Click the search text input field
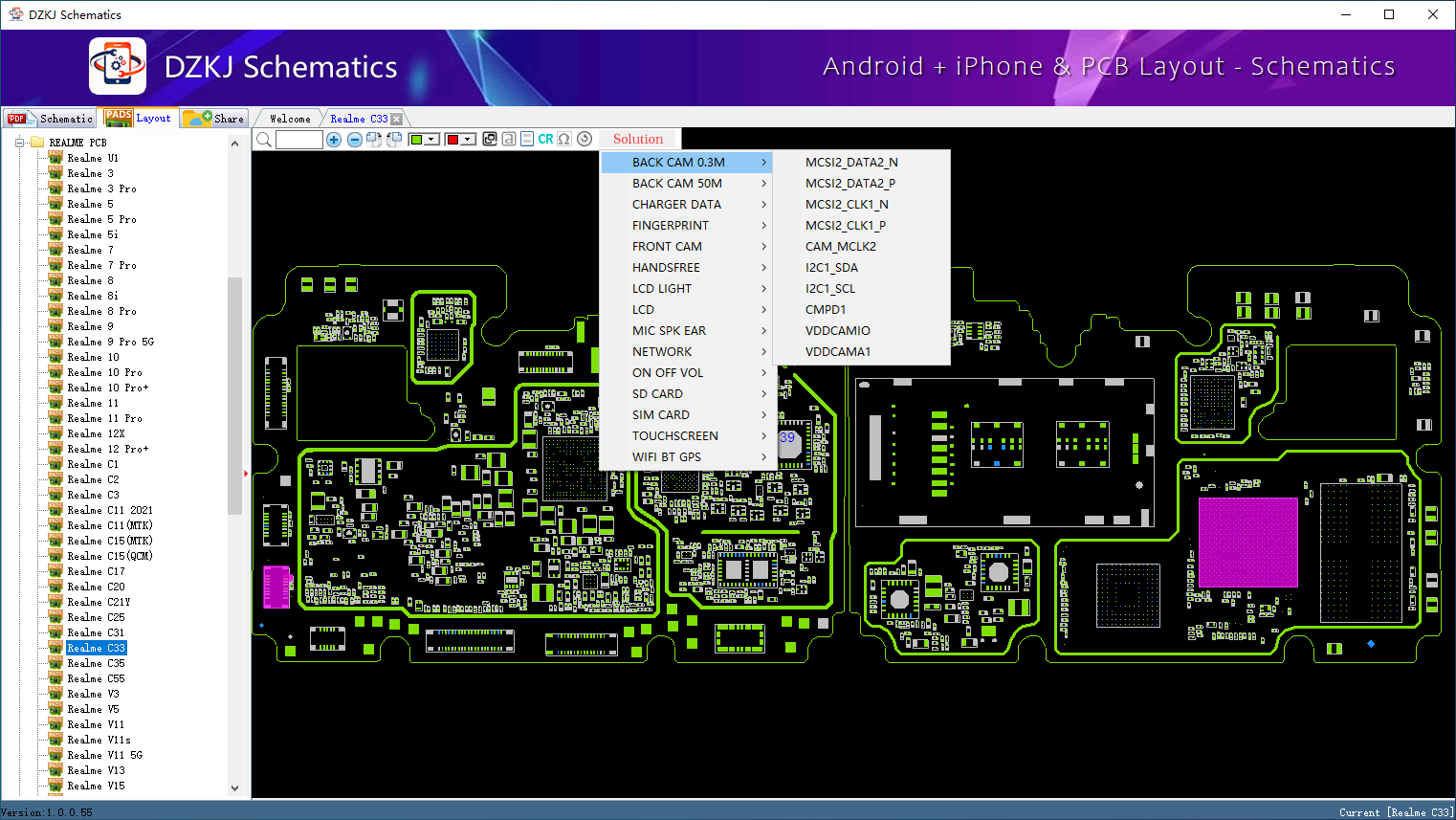This screenshot has height=820, width=1456. [298, 140]
